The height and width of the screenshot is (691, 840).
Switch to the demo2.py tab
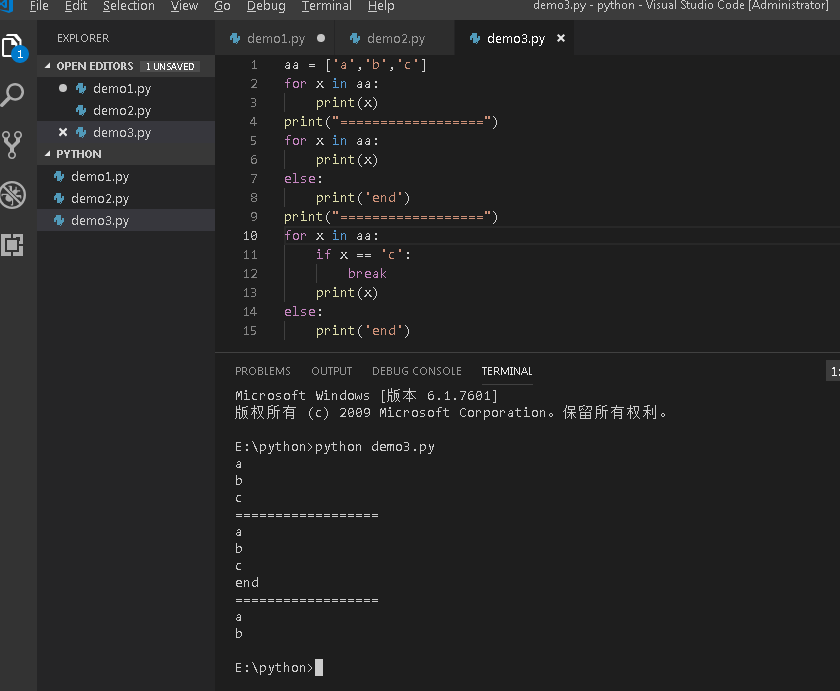[396, 38]
